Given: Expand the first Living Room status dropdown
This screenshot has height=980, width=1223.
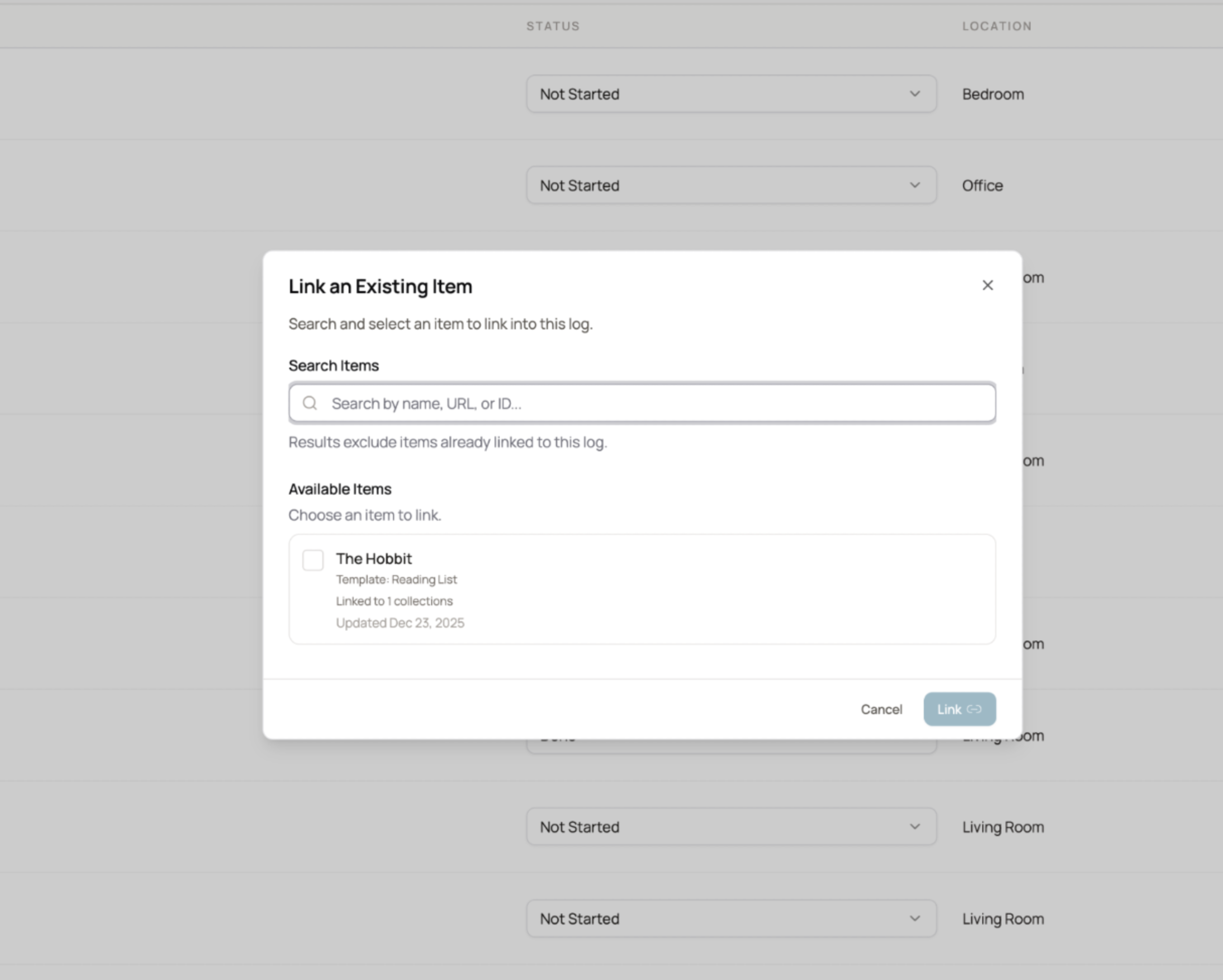Looking at the screenshot, I should coord(730,827).
